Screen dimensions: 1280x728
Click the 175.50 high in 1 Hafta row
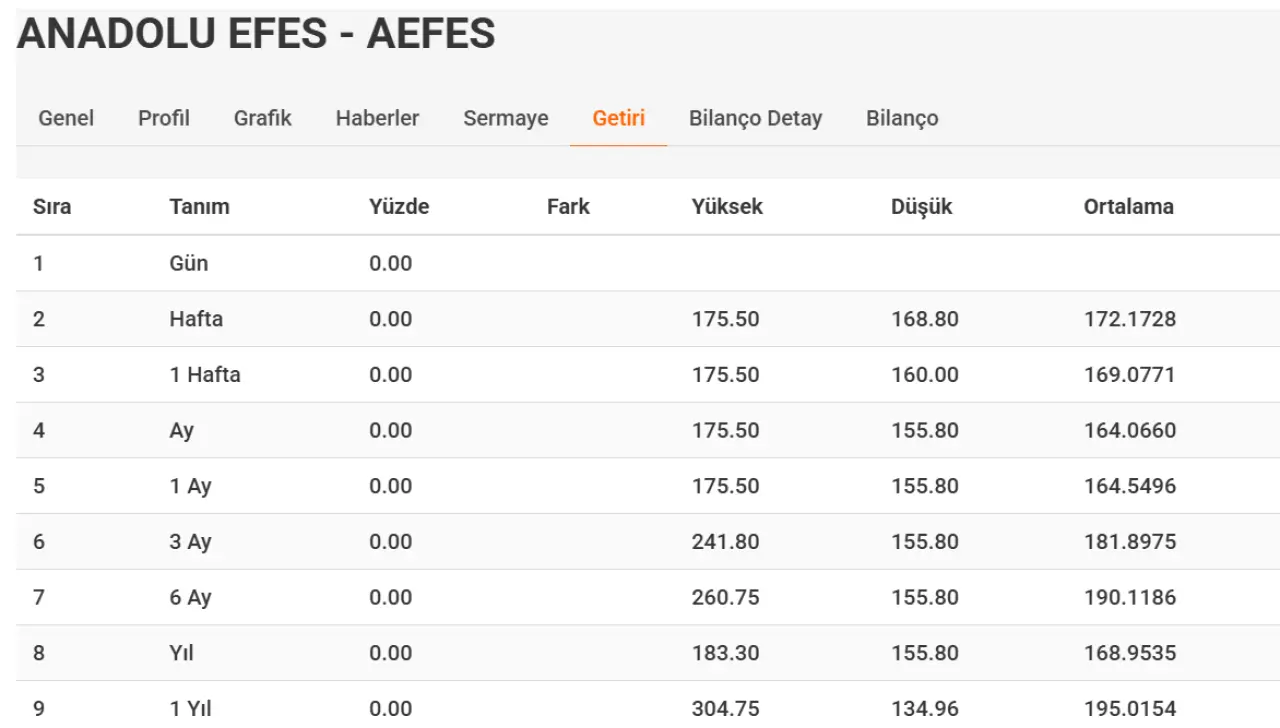click(x=726, y=375)
